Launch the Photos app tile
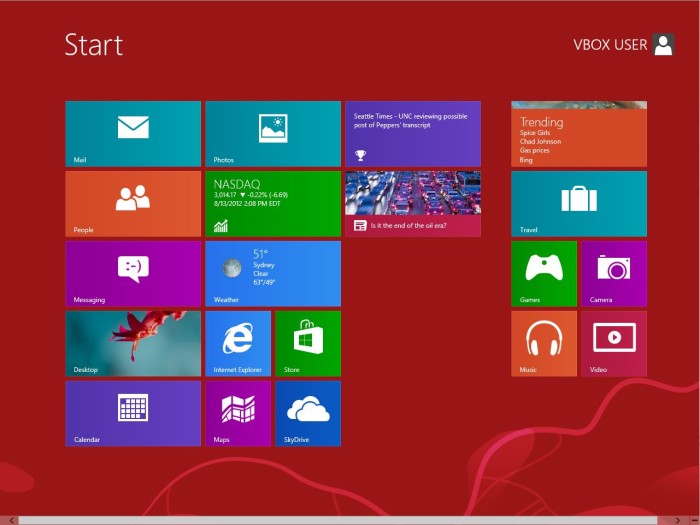 pyautogui.click(x=273, y=134)
